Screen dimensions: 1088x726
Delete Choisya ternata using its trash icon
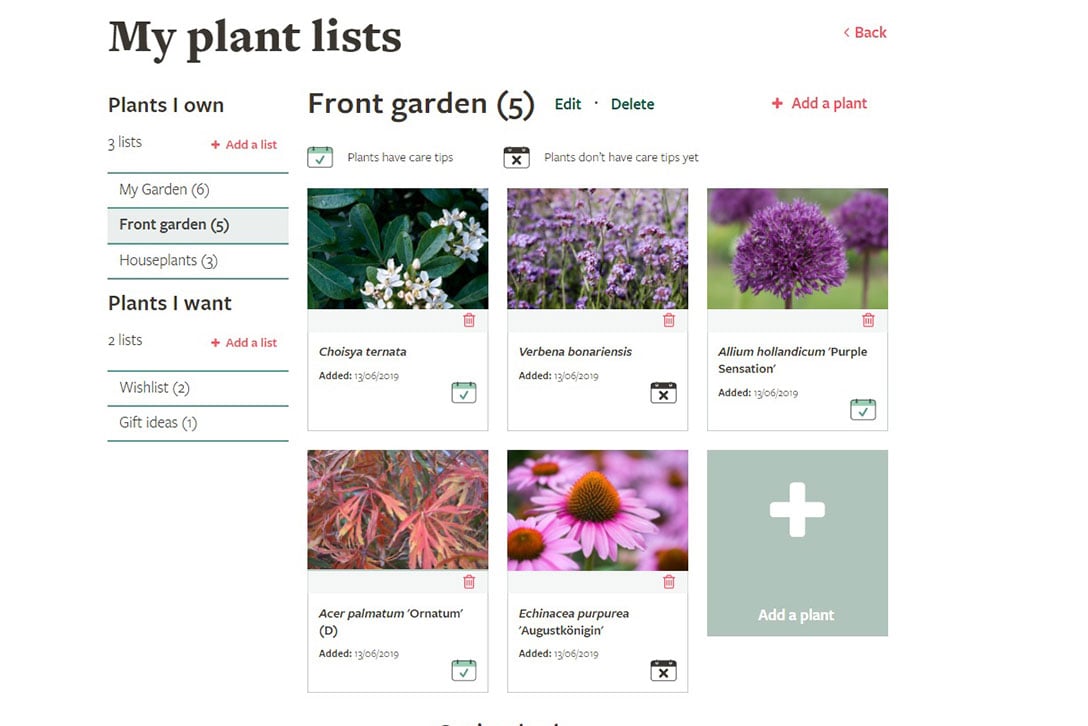pyautogui.click(x=469, y=321)
